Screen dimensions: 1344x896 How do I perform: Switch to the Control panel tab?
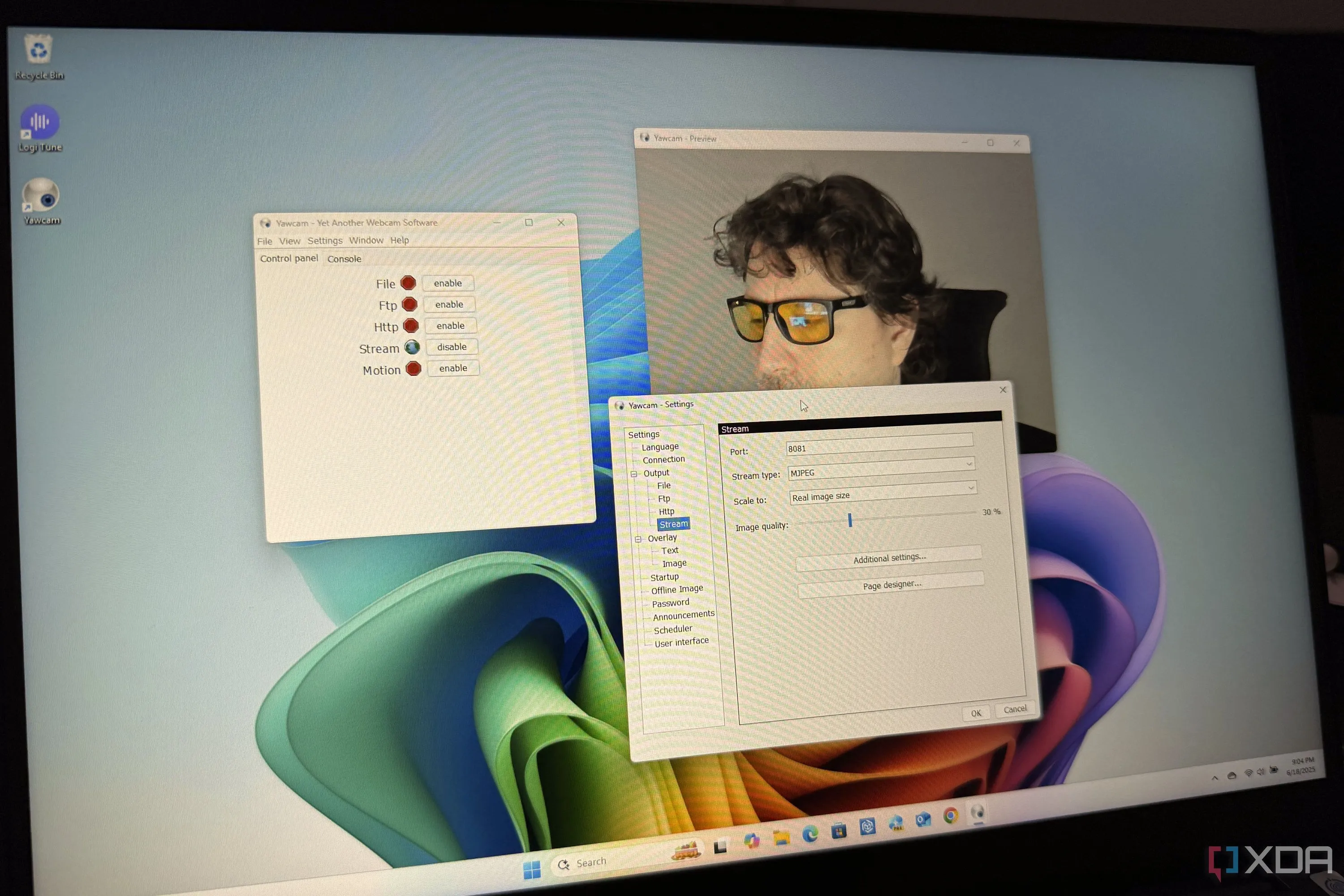[x=289, y=258]
